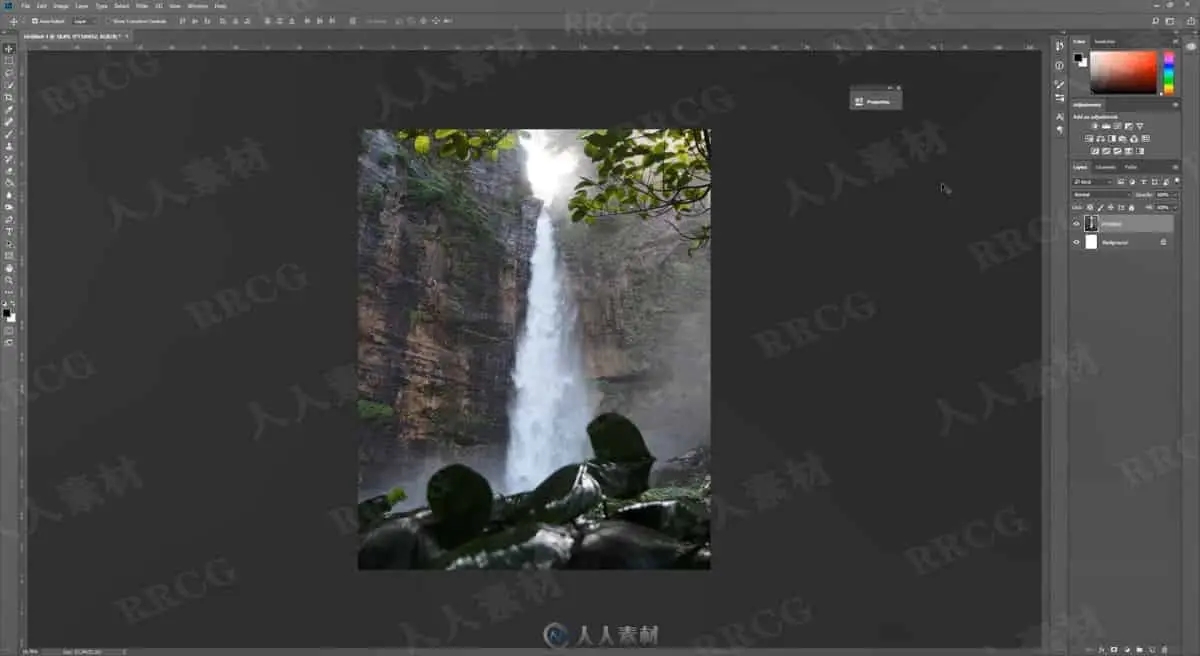Click align left edges in options bar
Image resolution: width=1200 pixels, height=656 pixels.
[x=222, y=21]
